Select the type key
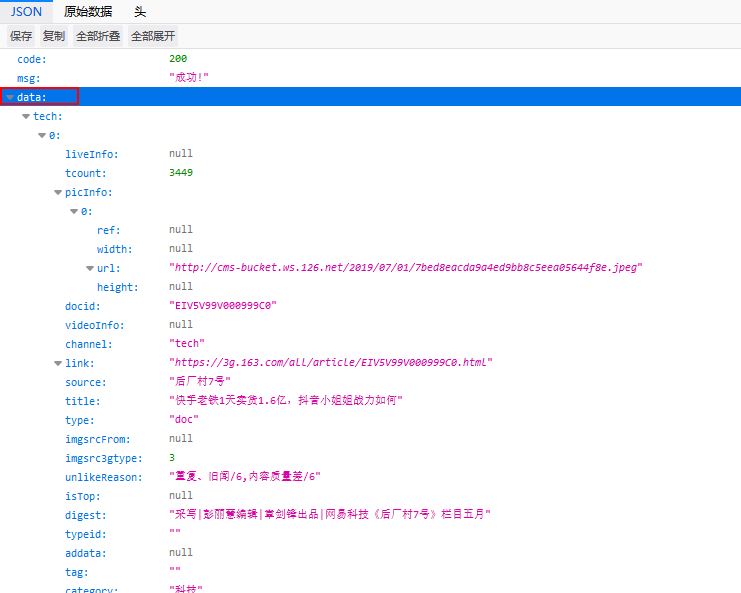The width and height of the screenshot is (741, 593). pos(80,420)
